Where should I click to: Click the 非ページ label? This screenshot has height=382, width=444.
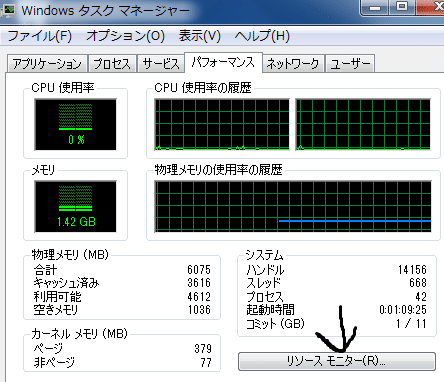(54, 362)
